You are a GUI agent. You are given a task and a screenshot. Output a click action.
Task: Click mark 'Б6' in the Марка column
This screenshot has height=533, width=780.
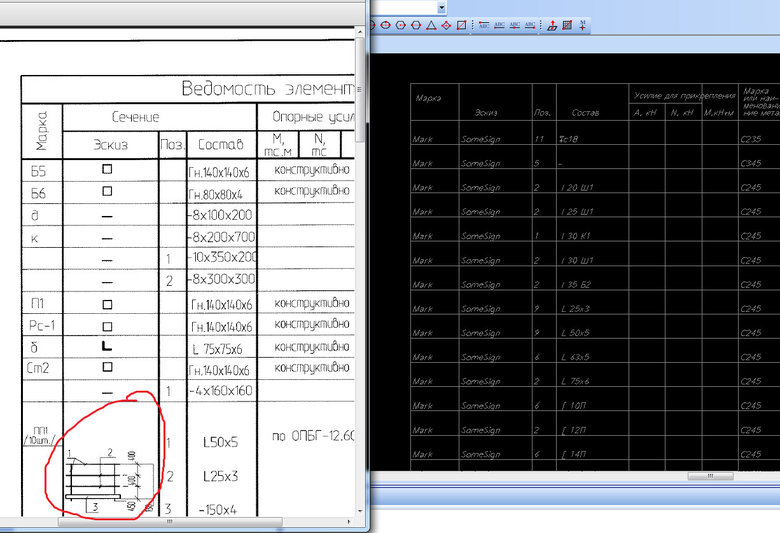point(38,193)
